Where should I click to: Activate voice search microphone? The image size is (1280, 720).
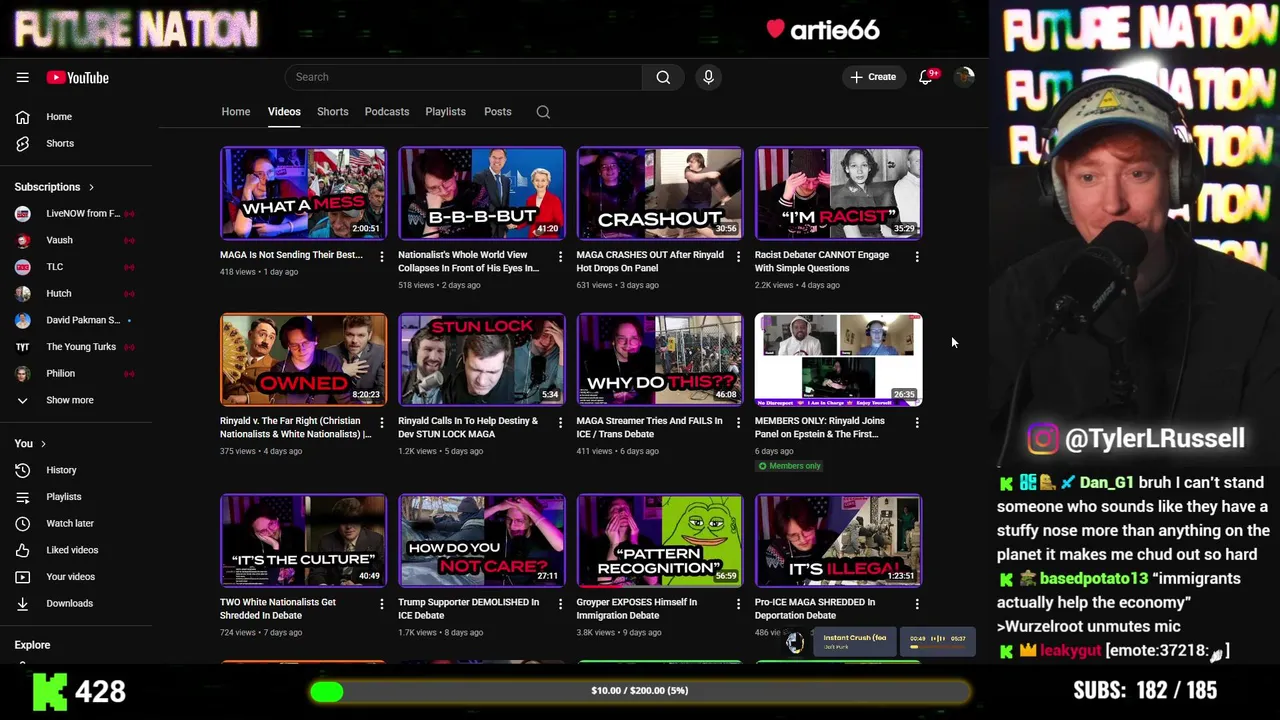pyautogui.click(x=708, y=77)
